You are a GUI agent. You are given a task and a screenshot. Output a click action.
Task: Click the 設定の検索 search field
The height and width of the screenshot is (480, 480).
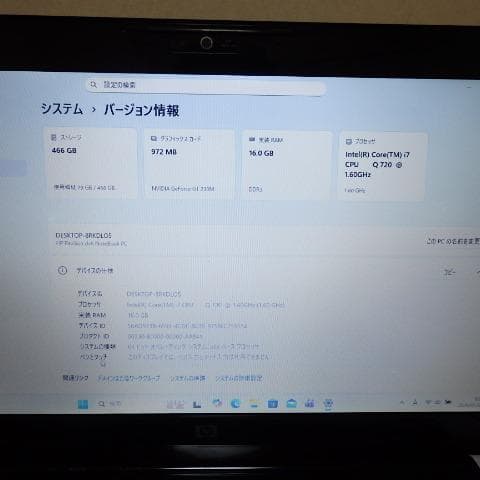(x=206, y=86)
